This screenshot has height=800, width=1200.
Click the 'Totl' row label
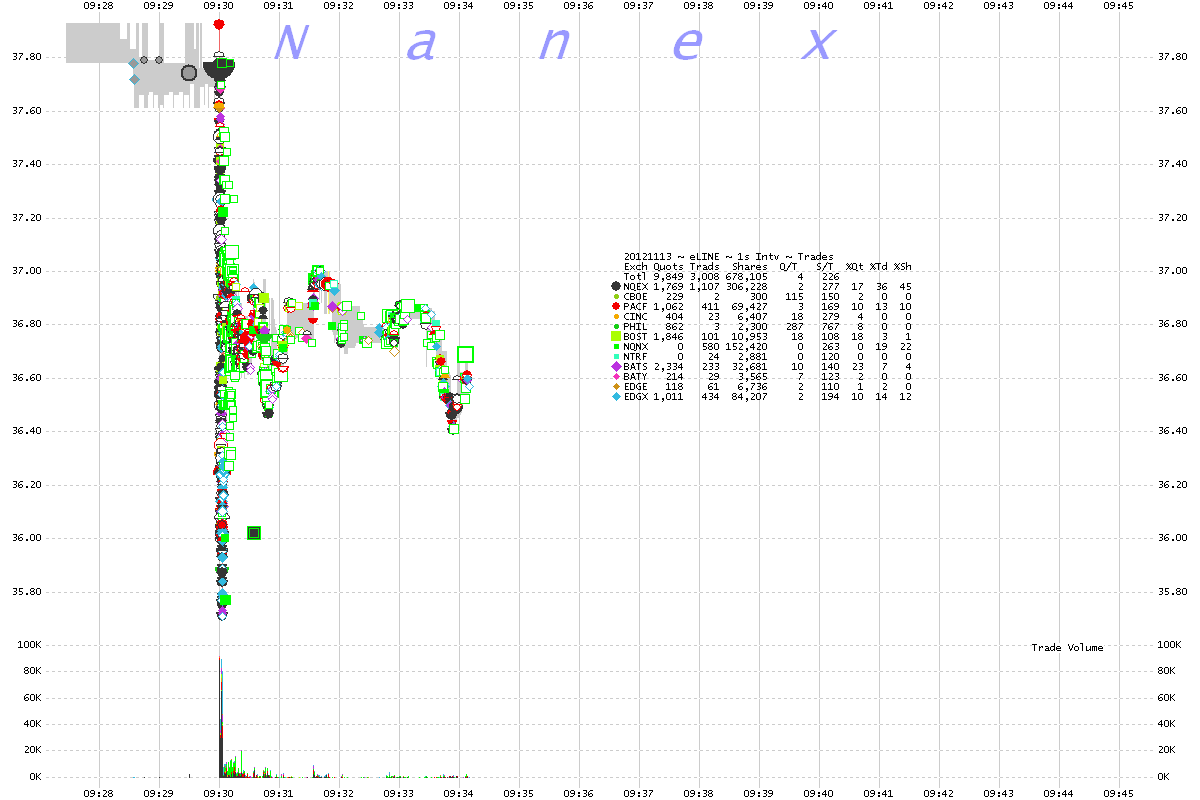[635, 277]
